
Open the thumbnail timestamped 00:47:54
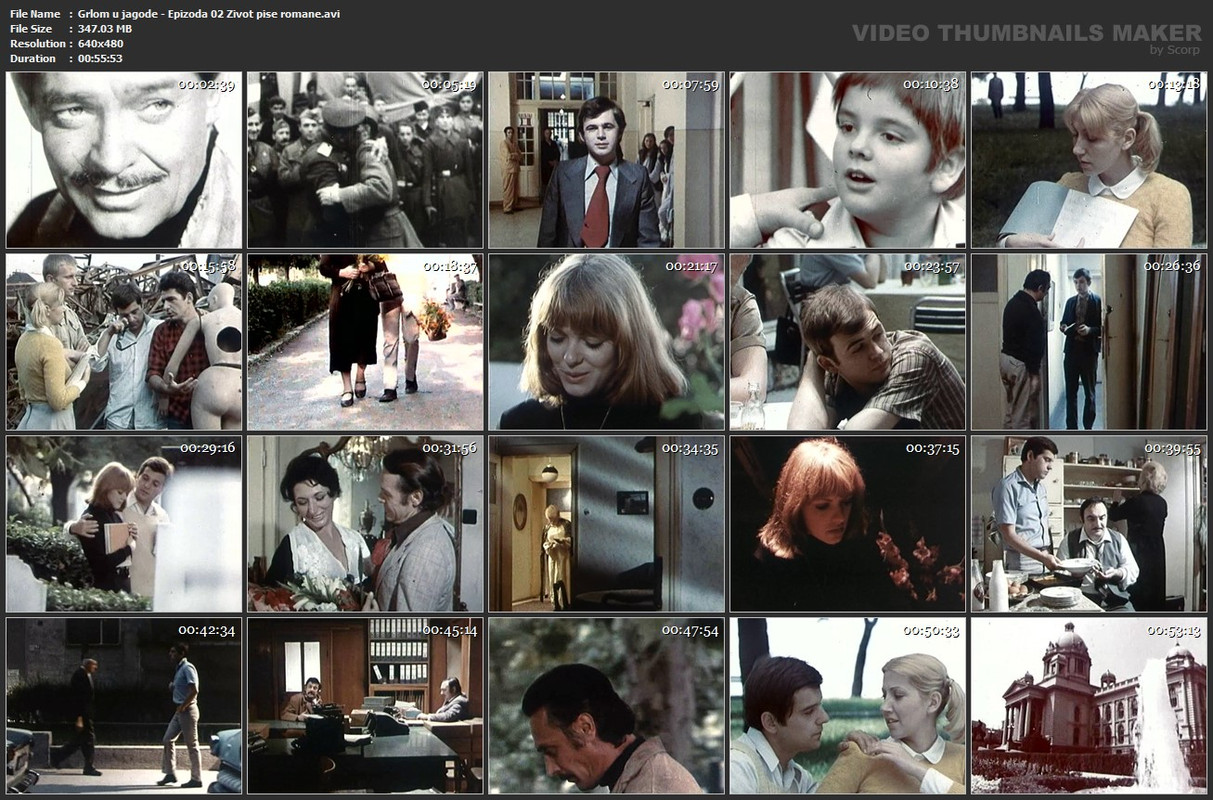pyautogui.click(x=606, y=706)
